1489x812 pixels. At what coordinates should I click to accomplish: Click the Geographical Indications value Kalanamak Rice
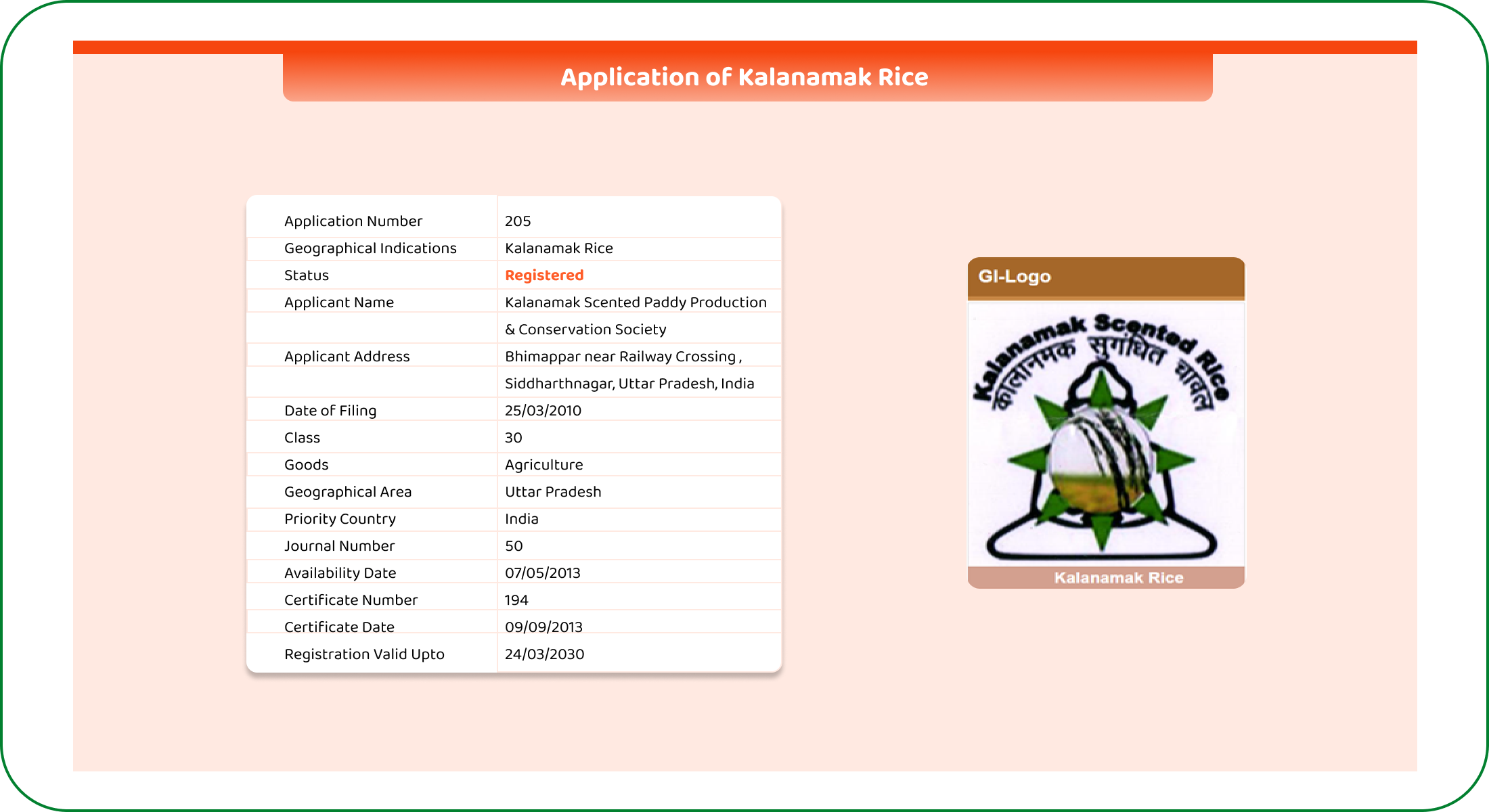click(559, 248)
